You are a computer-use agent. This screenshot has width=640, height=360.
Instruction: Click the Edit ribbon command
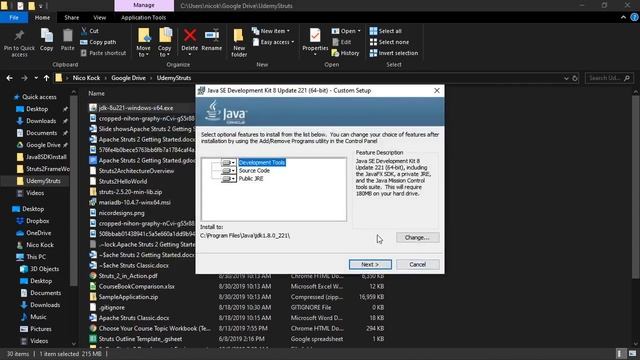click(x=342, y=42)
